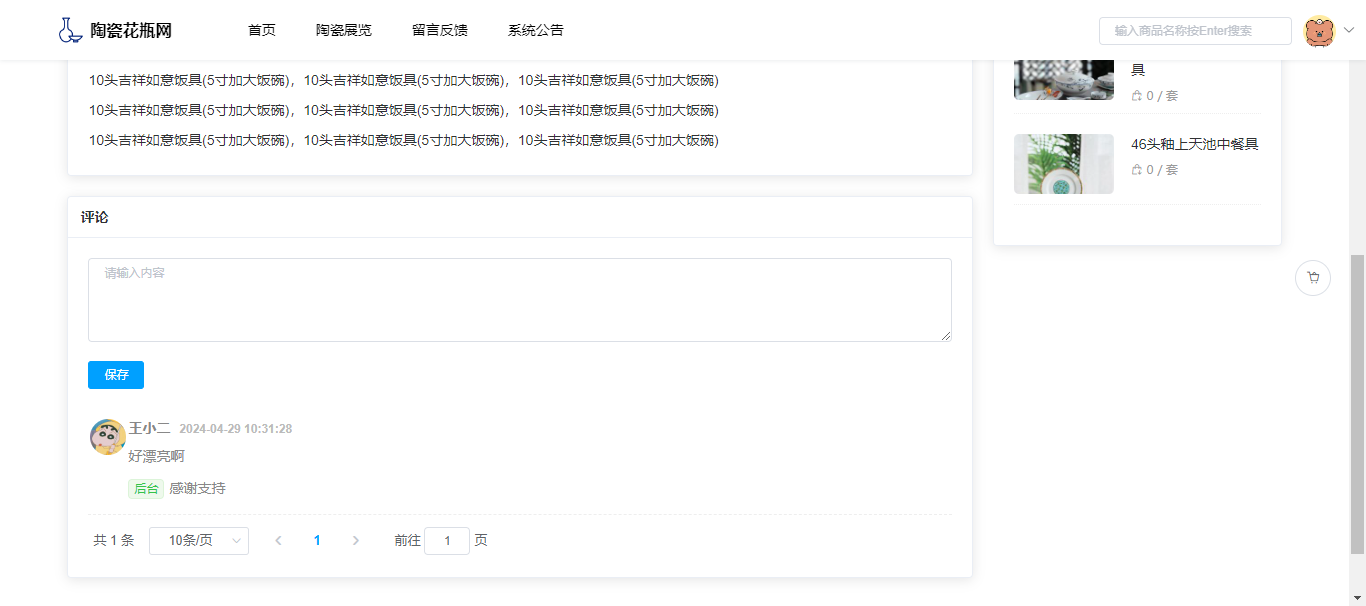Open the 10条/页 page size dropdown
The image size is (1366, 606).
pyautogui.click(x=199, y=541)
